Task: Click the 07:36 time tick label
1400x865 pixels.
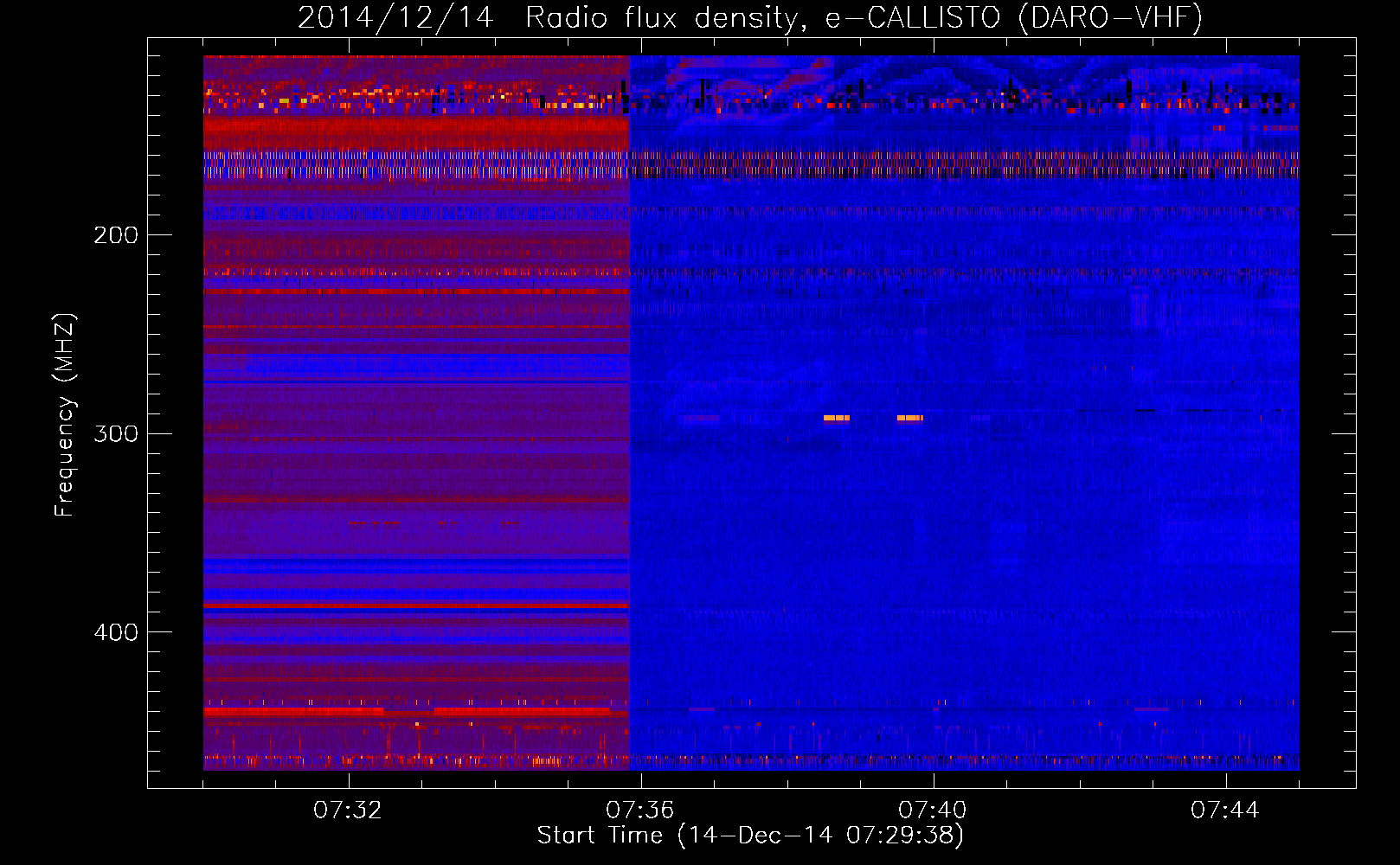Action: tap(640, 810)
